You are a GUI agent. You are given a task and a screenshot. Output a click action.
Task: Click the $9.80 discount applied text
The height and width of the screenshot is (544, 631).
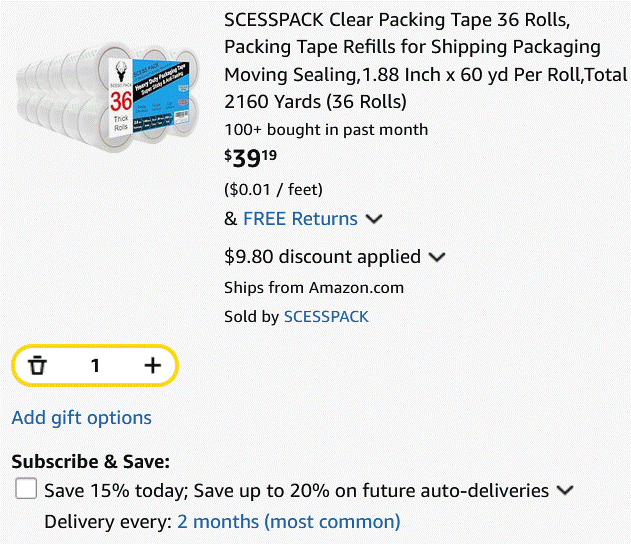tap(322, 257)
